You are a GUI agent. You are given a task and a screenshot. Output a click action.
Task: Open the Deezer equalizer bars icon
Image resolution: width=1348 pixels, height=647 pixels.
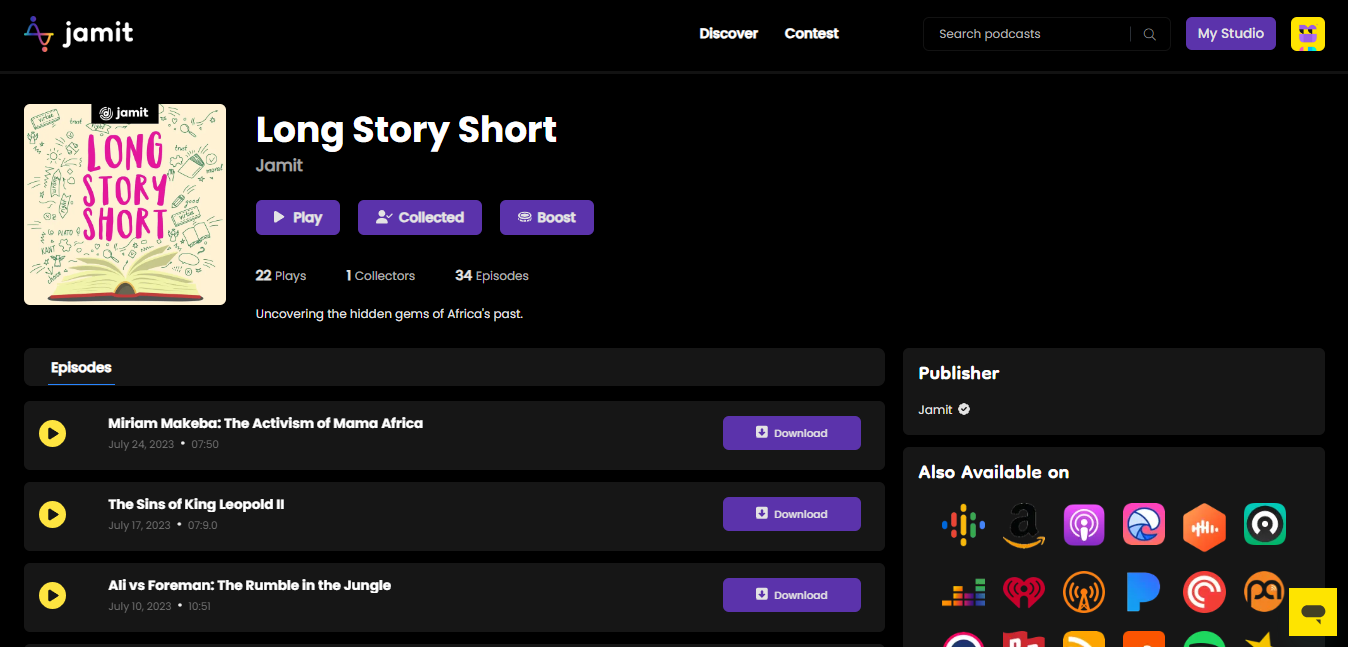tap(963, 592)
